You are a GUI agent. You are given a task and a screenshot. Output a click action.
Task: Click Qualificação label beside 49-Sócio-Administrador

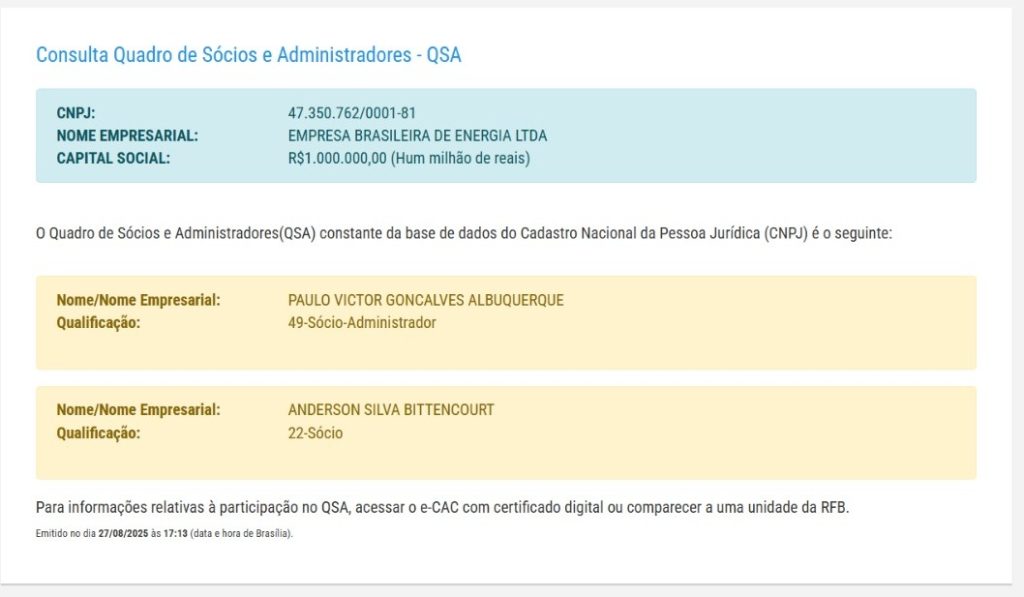point(99,322)
